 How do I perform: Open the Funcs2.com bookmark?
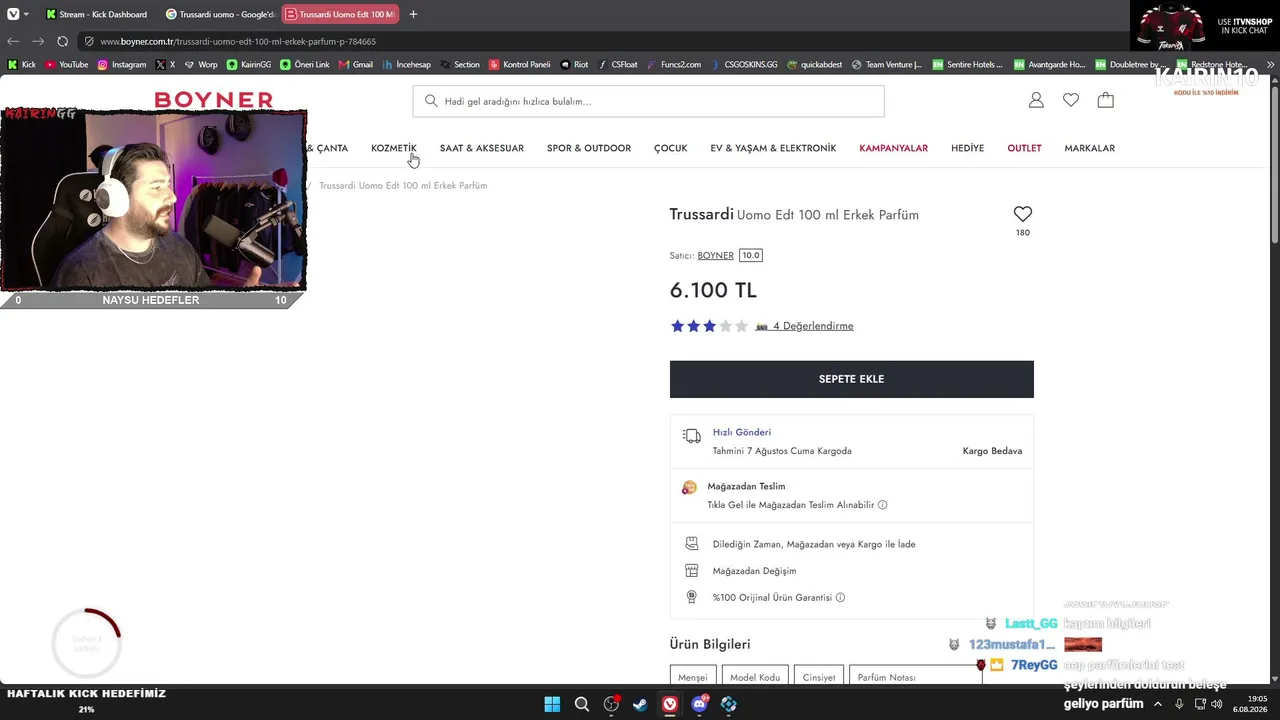[673, 64]
